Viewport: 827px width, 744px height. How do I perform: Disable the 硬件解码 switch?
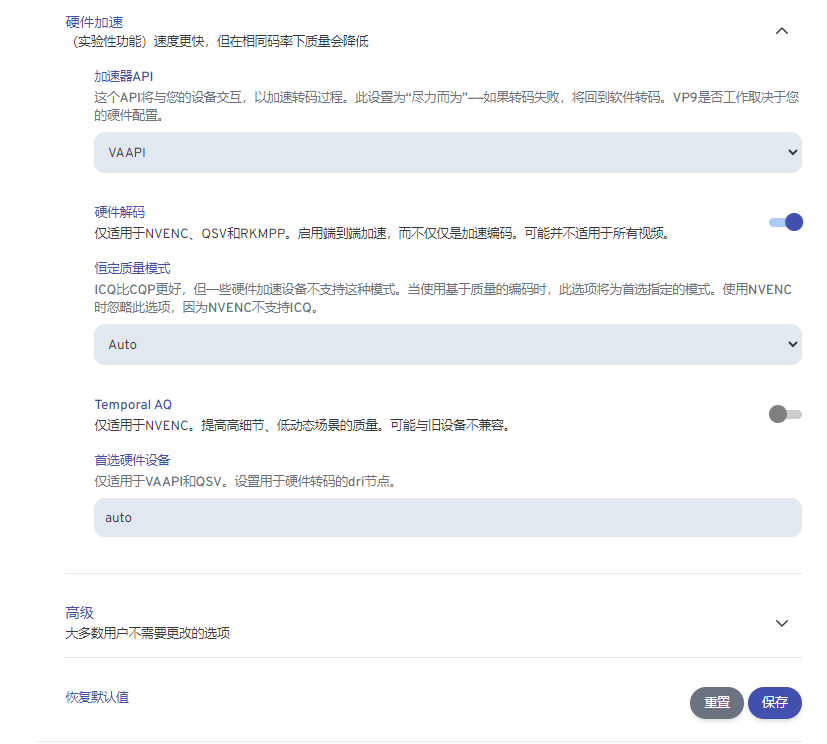click(x=786, y=222)
